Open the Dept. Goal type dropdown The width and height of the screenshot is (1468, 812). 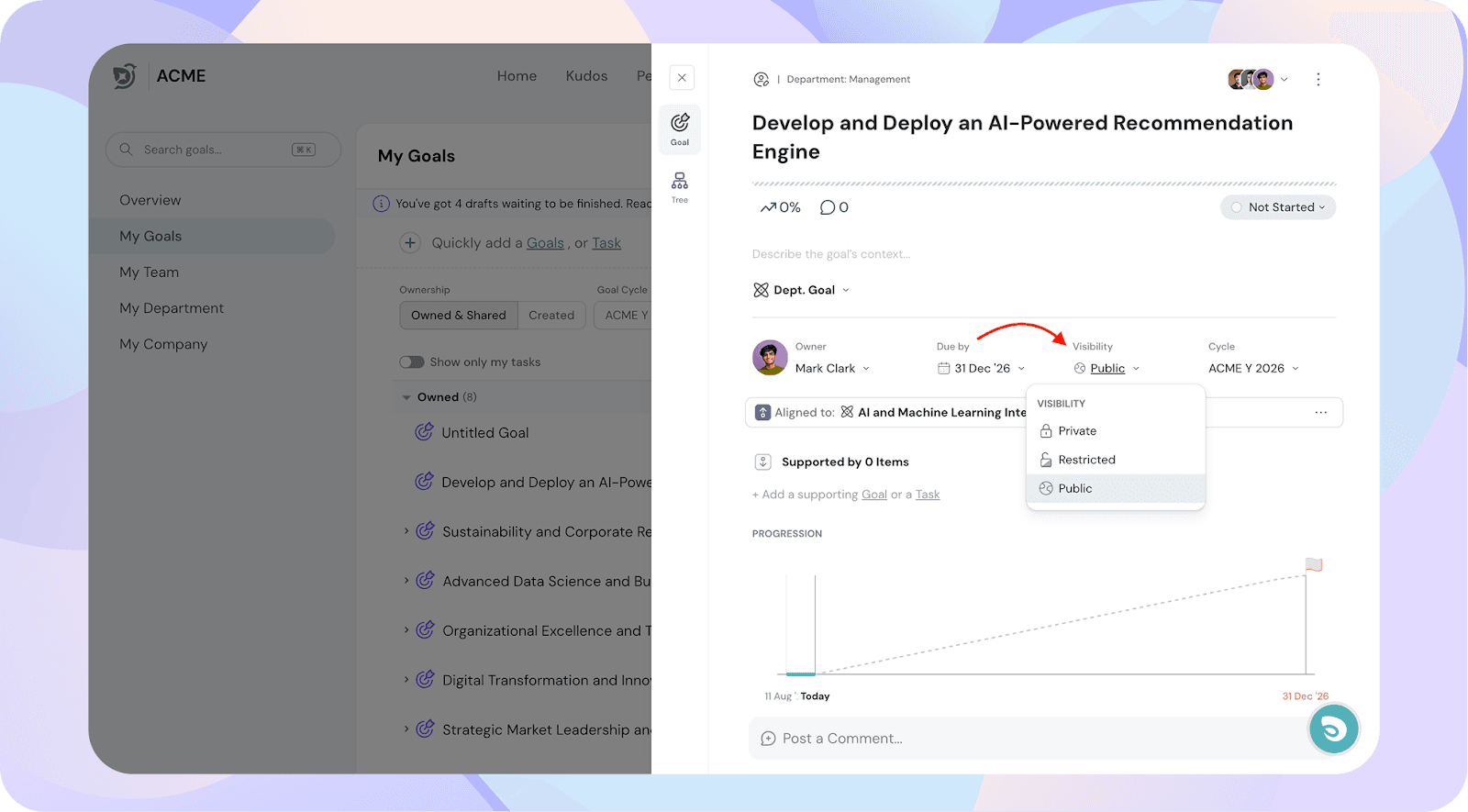pos(803,290)
